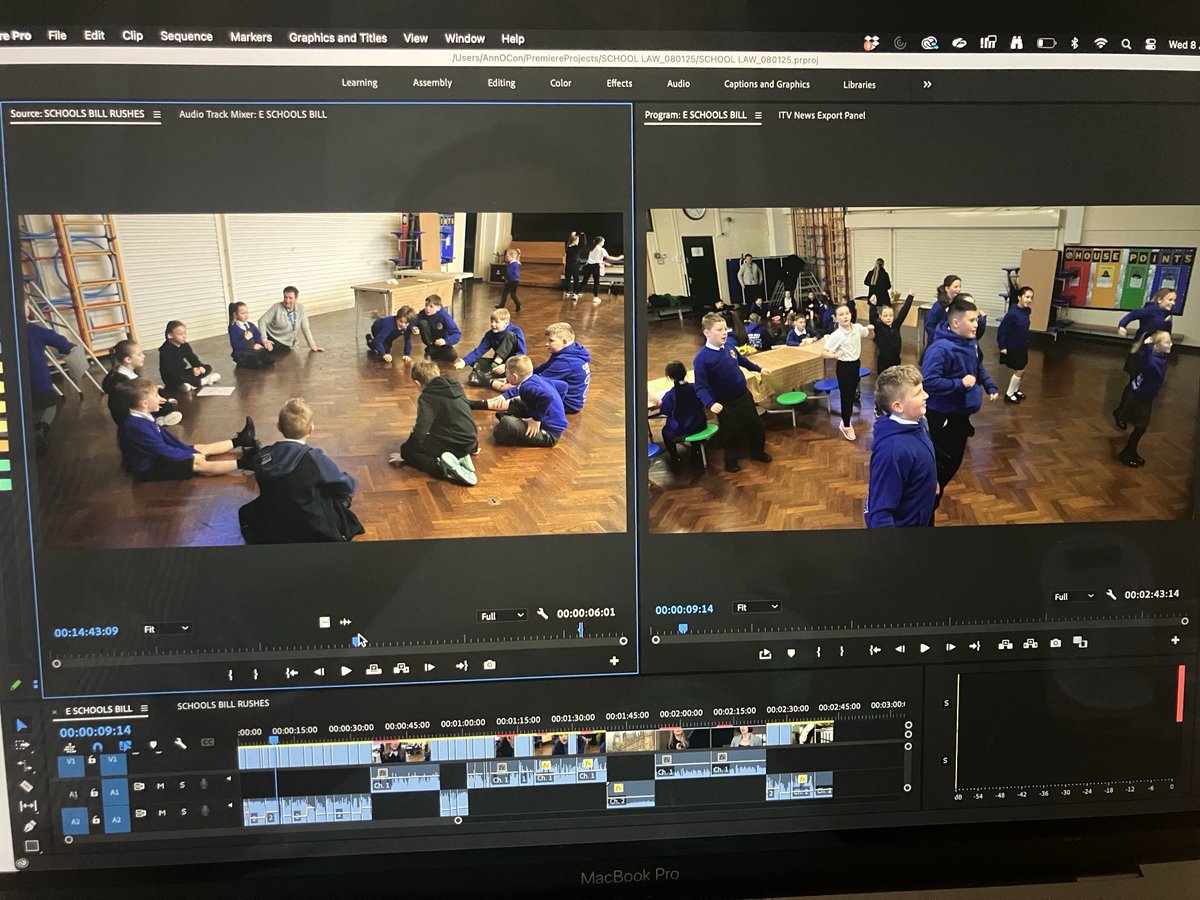1200x900 pixels.
Task: Open Graphics and Titles menu
Action: pos(338,38)
